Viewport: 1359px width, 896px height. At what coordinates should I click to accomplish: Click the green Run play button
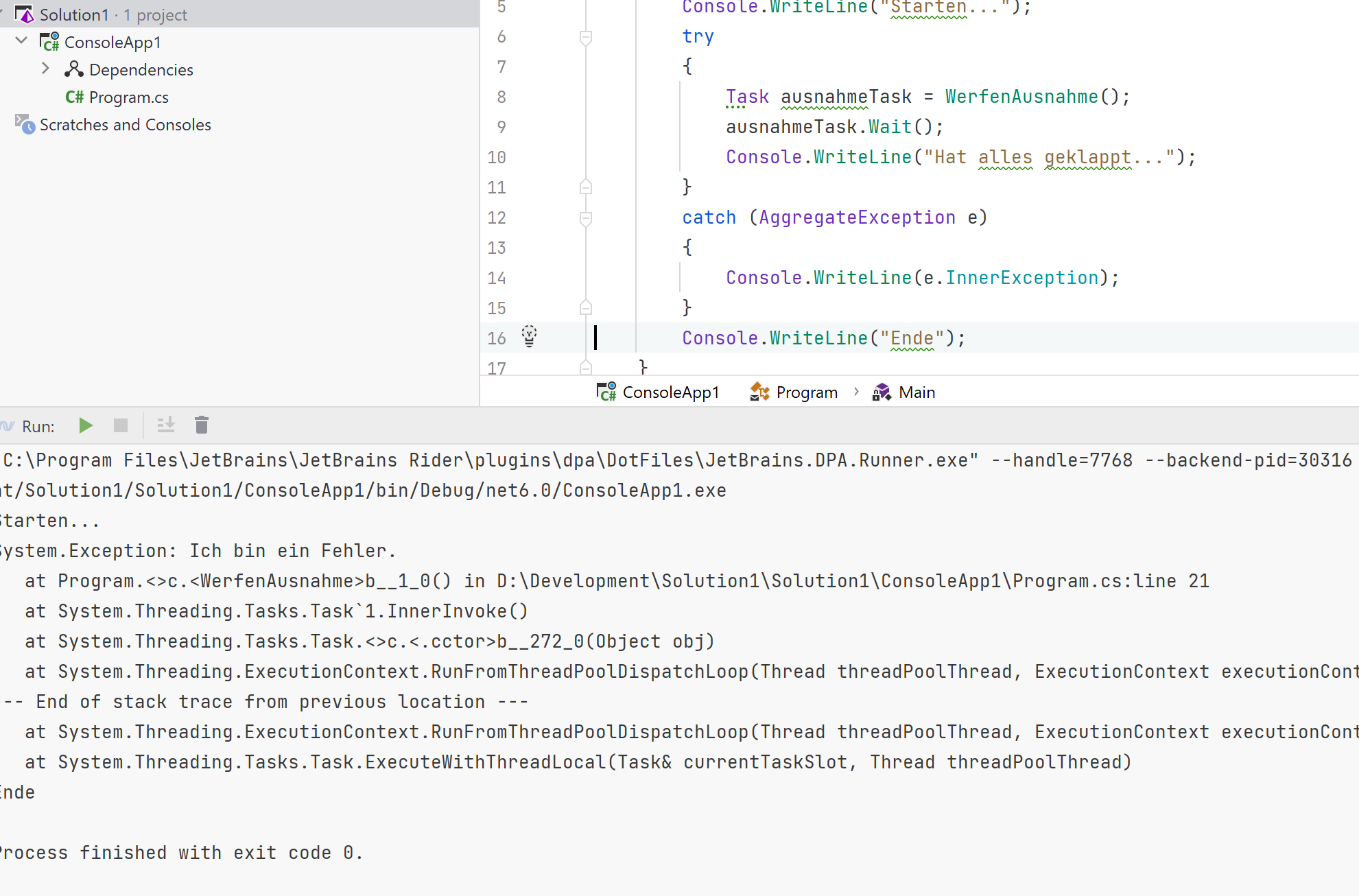[86, 426]
